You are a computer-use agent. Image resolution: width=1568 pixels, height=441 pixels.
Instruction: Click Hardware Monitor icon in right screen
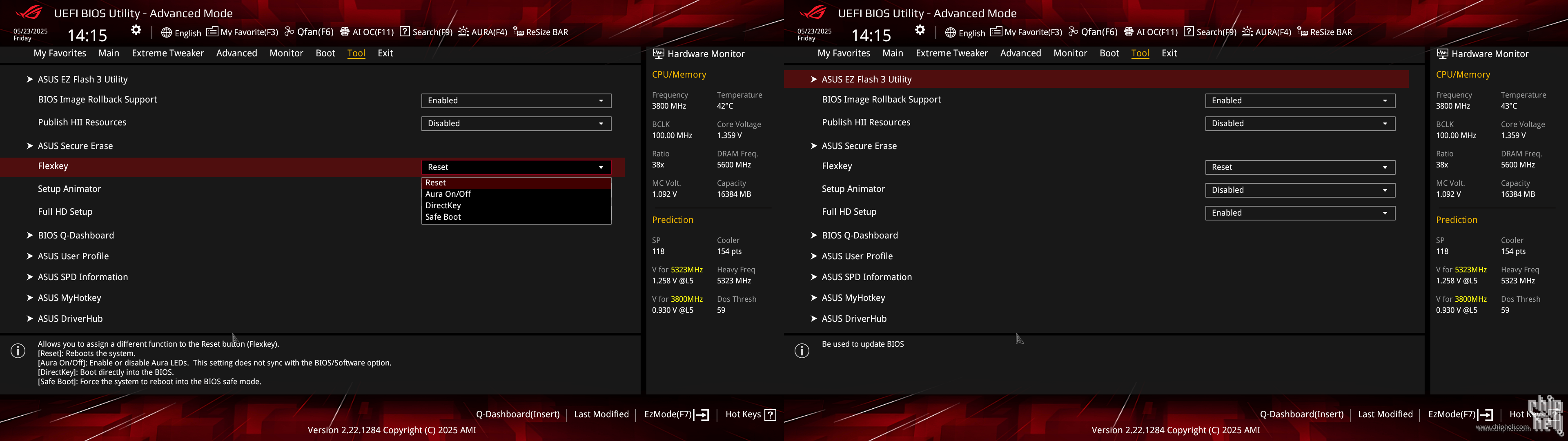pyautogui.click(x=1443, y=53)
